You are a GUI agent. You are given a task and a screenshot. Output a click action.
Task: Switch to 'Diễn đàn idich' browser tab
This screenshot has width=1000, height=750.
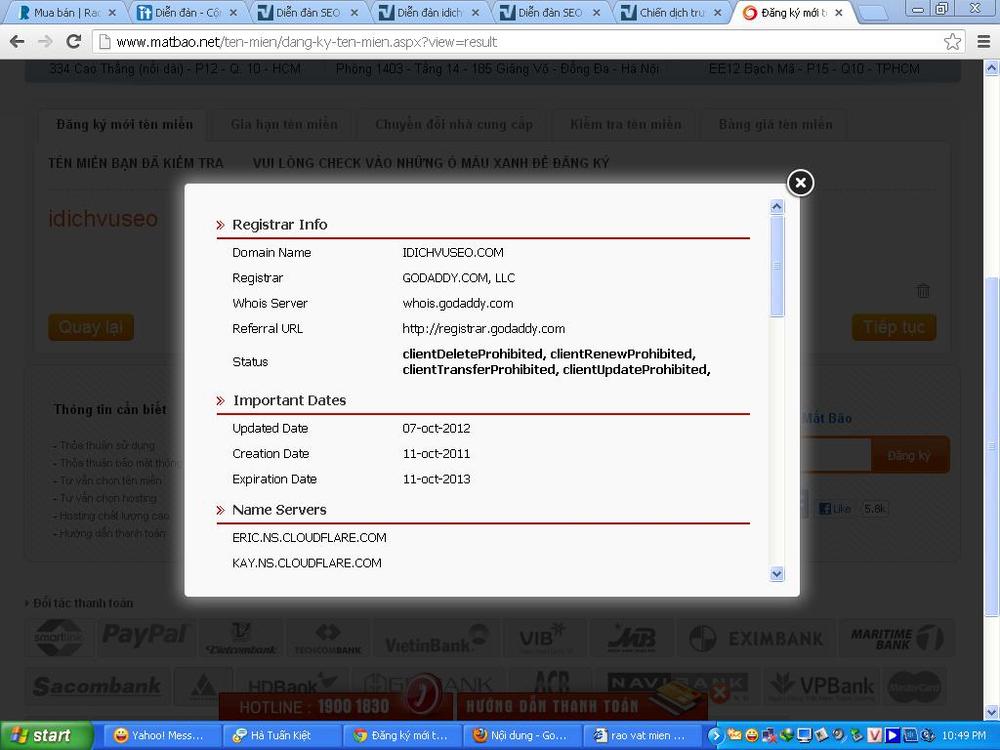click(x=430, y=12)
